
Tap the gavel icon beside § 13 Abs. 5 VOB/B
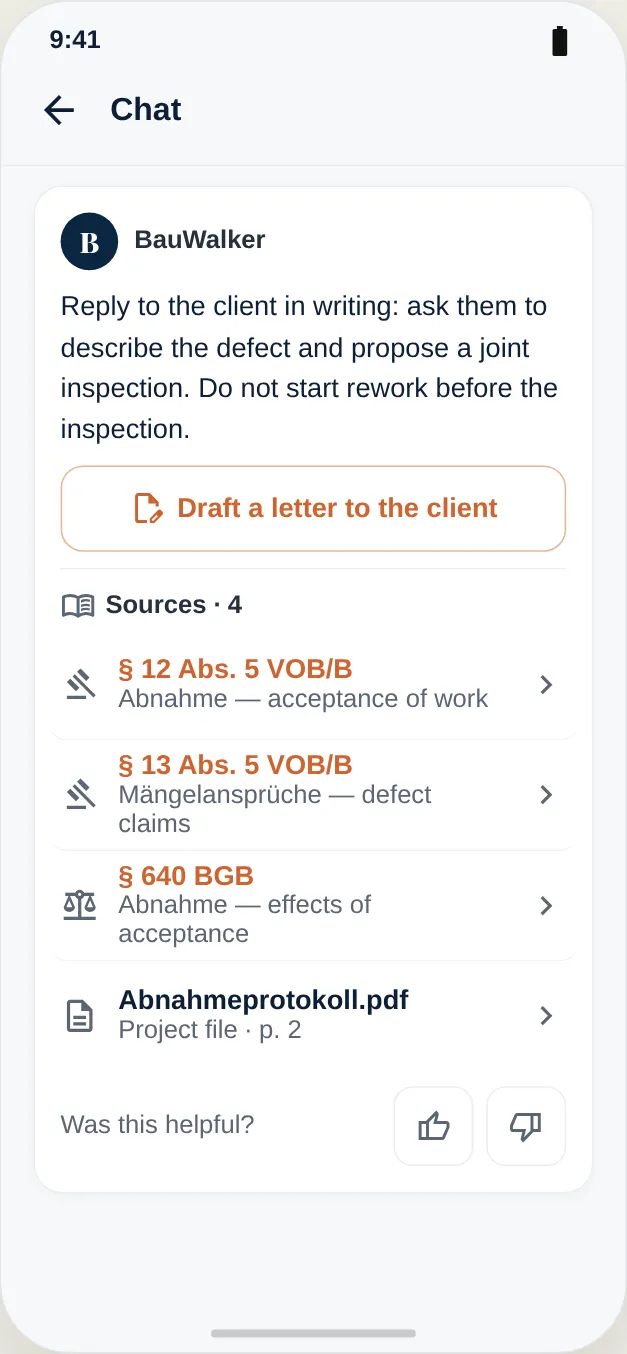(x=80, y=795)
